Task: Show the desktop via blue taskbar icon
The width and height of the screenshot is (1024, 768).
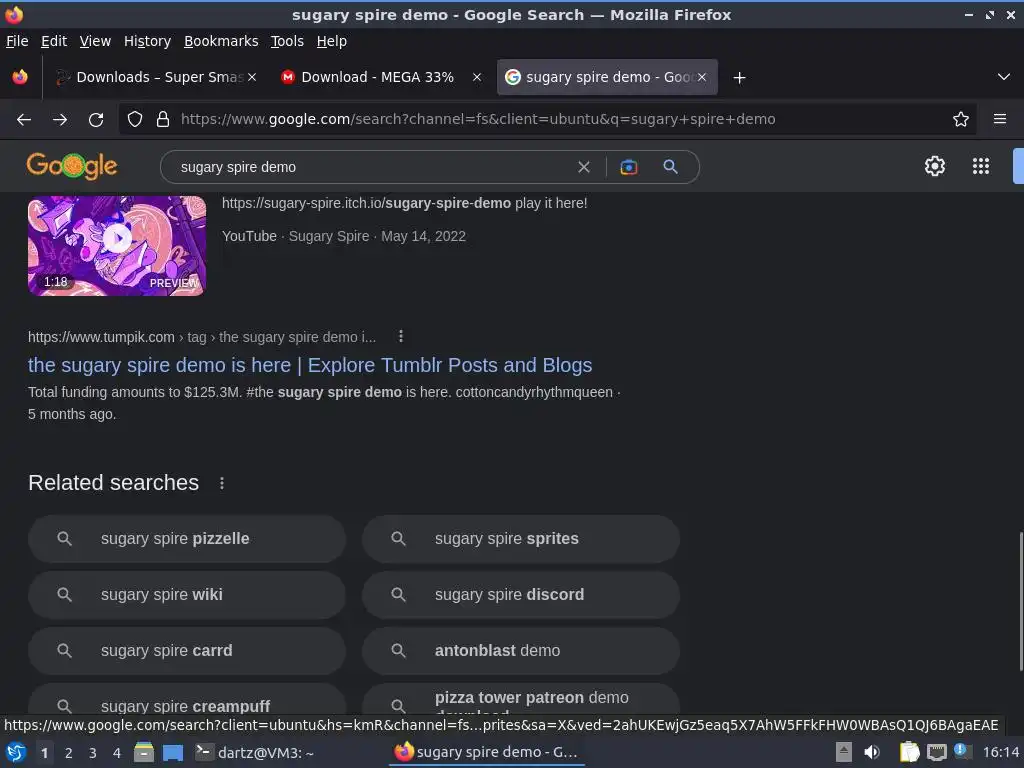Action: point(173,753)
